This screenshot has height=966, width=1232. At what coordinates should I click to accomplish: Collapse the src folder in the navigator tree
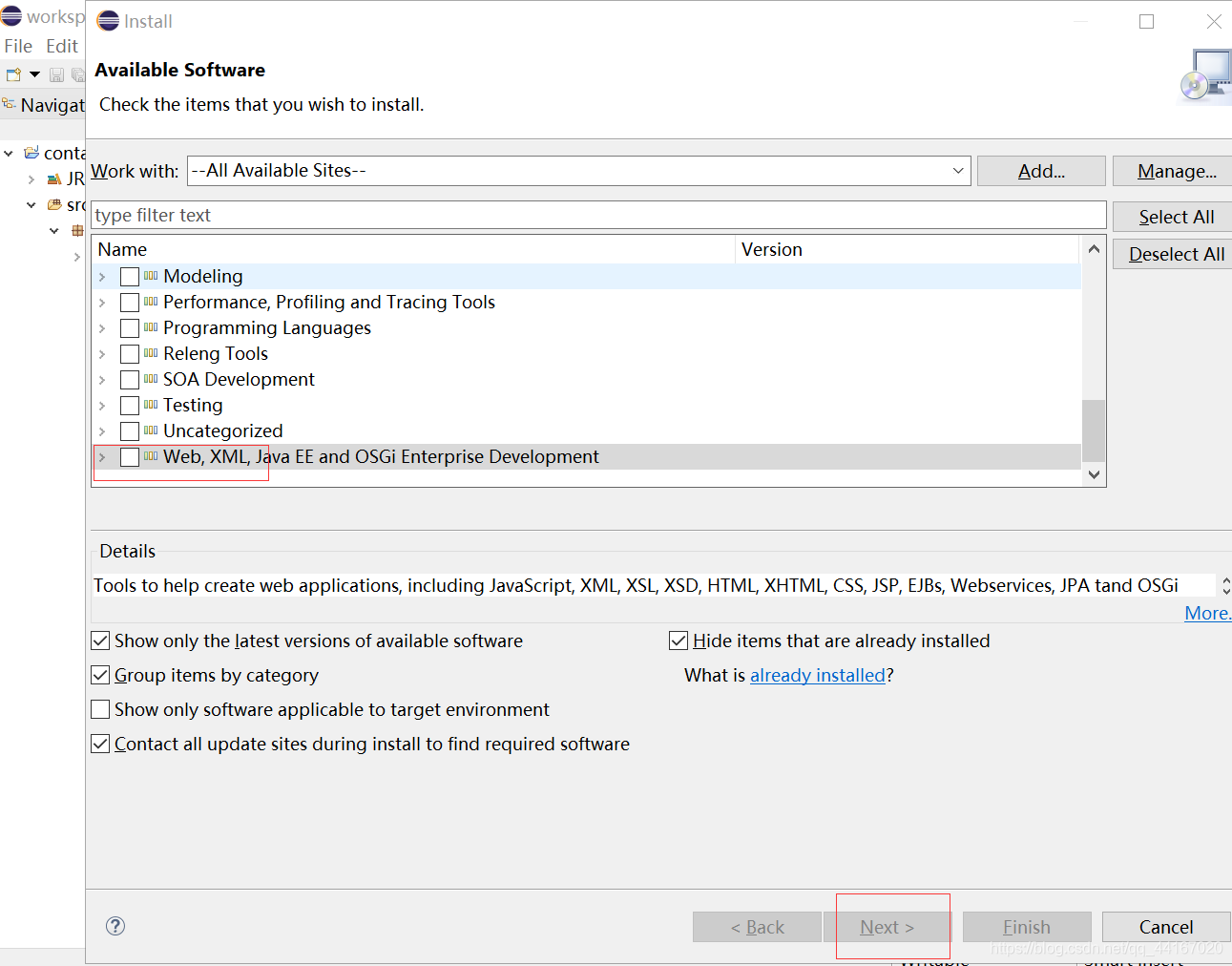[30, 204]
